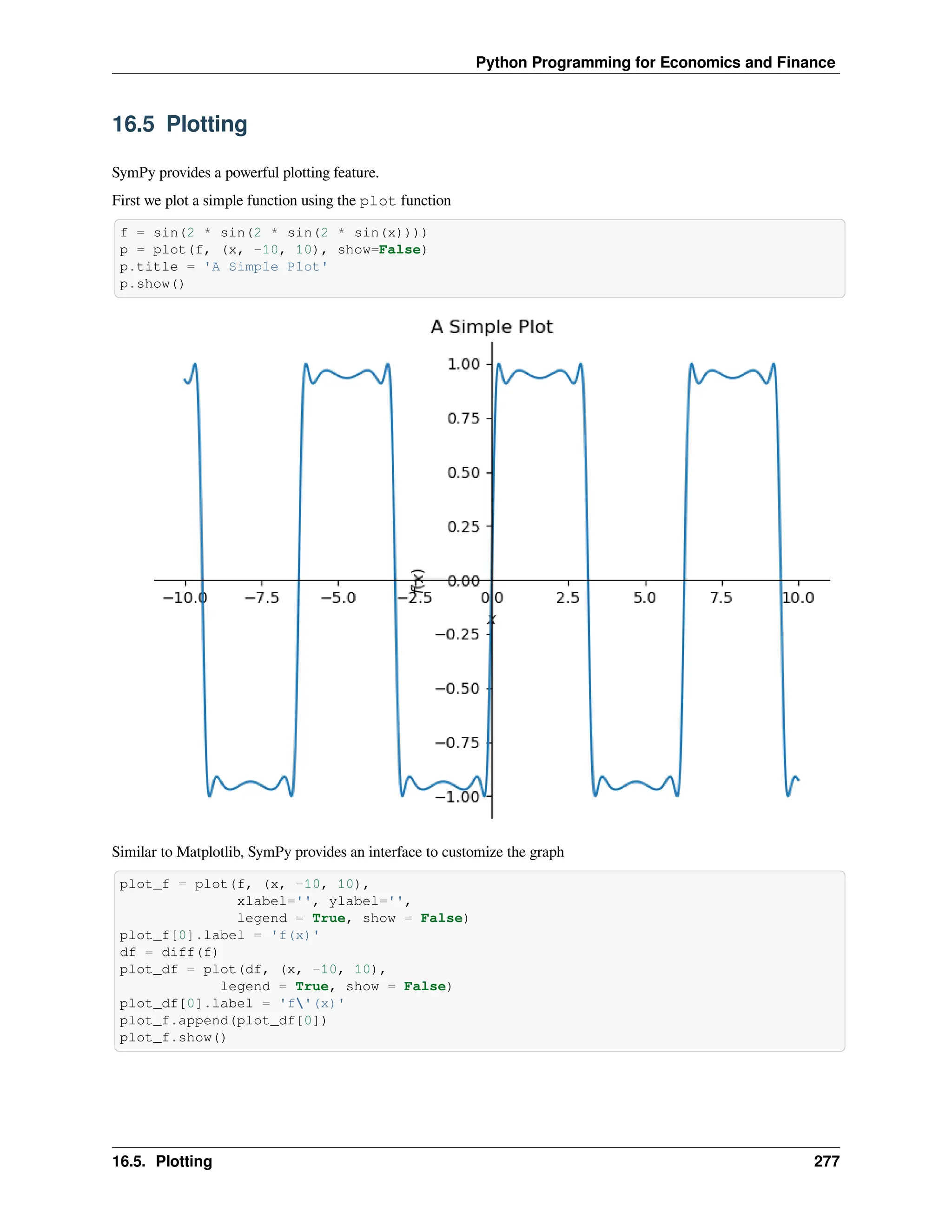
Task: Click the code line 'df = diff(f)'
Action: 169,952
